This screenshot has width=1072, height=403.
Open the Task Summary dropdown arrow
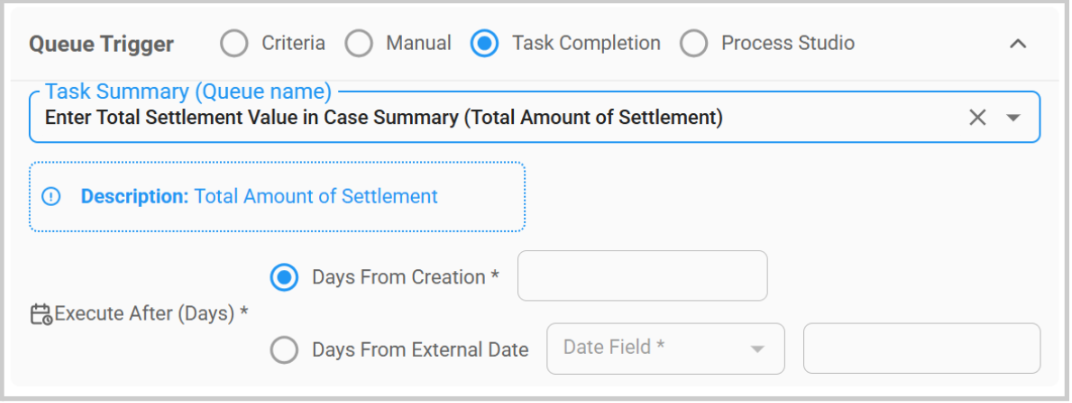(x=1013, y=118)
